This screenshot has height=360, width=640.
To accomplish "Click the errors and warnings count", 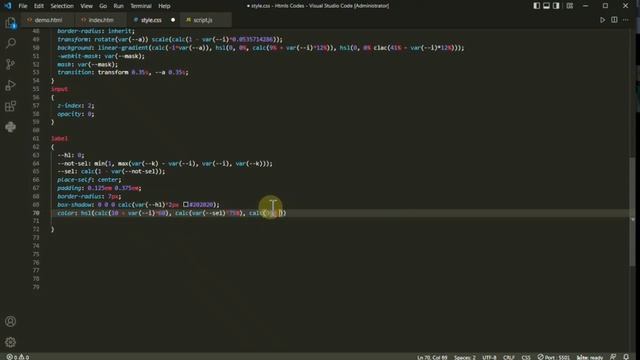I will click(x=18, y=357).
